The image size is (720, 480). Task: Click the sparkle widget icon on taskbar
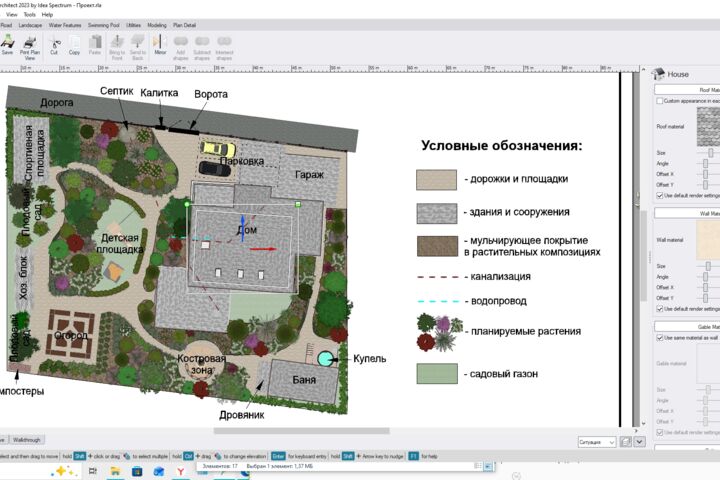click(x=65, y=471)
